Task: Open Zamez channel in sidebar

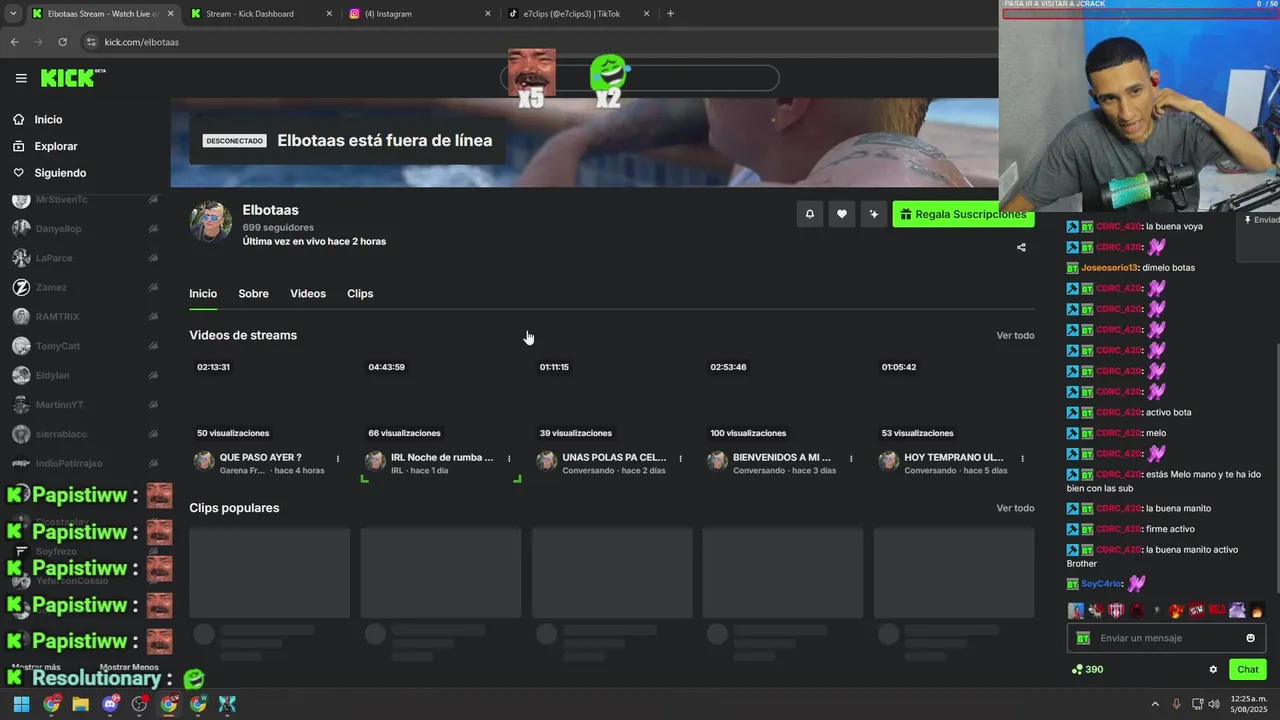Action: click(85, 287)
